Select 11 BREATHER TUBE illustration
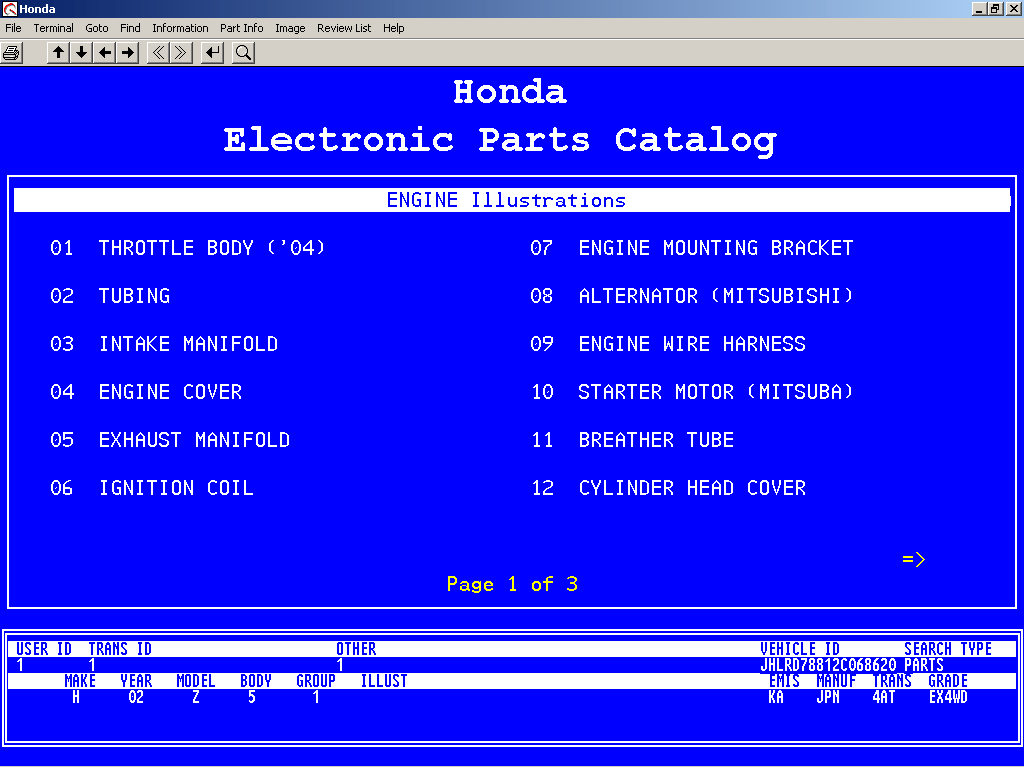The height and width of the screenshot is (768, 1024). coord(632,440)
